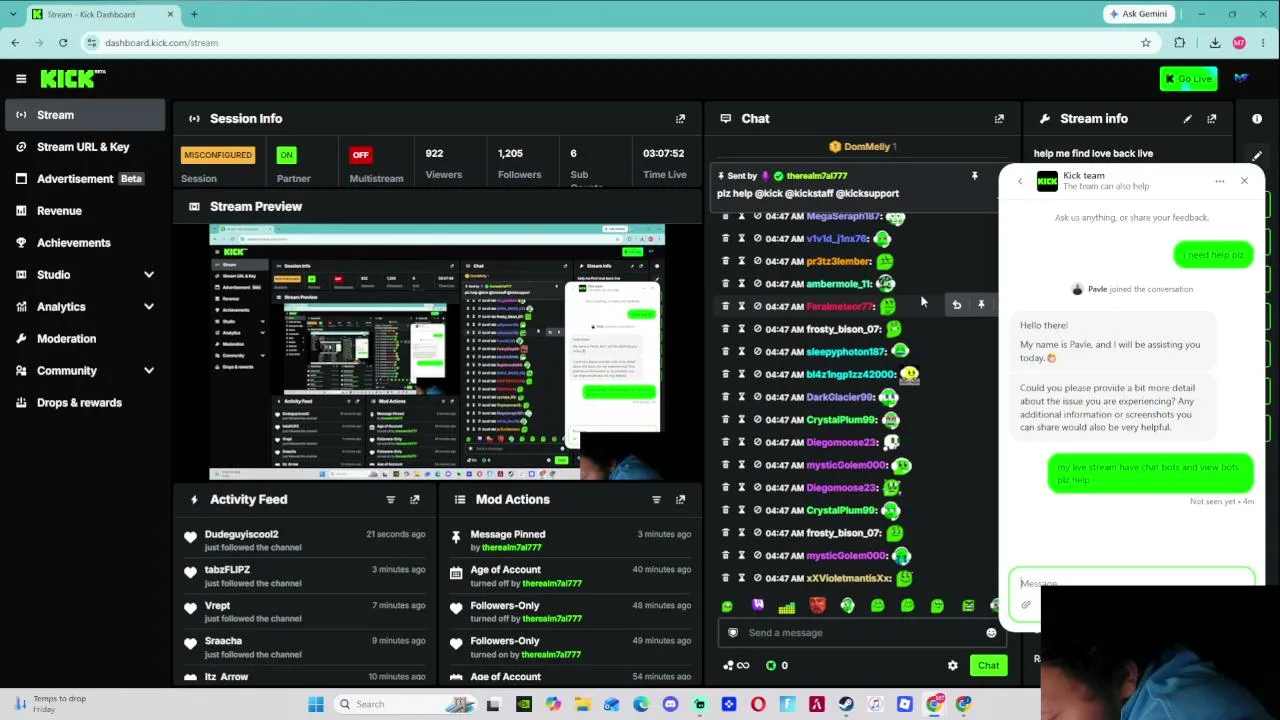Open a new Chrome tab
Screen dimensions: 1280x720
pyautogui.click(x=194, y=14)
